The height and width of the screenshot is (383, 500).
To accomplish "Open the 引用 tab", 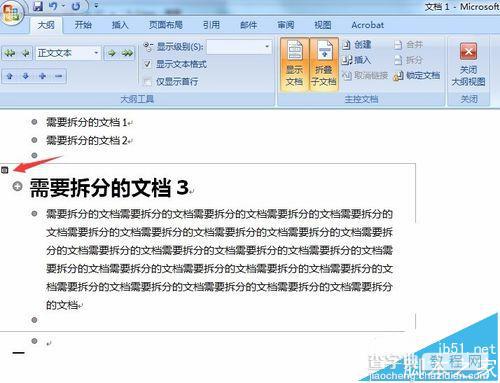I will click(211, 25).
